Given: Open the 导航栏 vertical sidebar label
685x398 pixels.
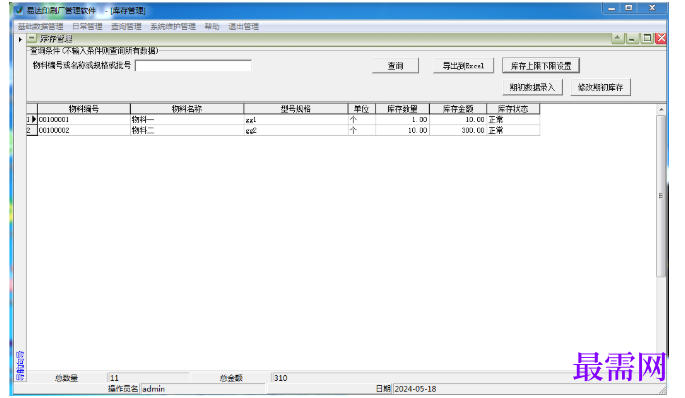Looking at the screenshot, I should click(x=20, y=366).
